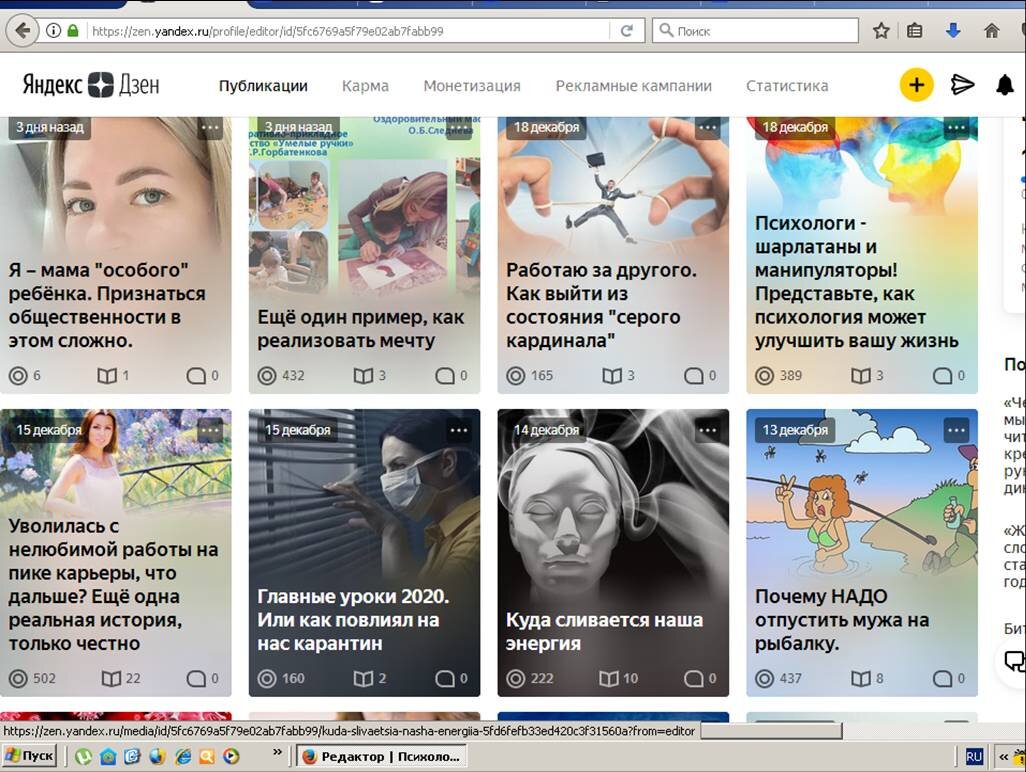1026x772 pixels.
Task: Launch media player from quick launch
Action: pos(231,756)
